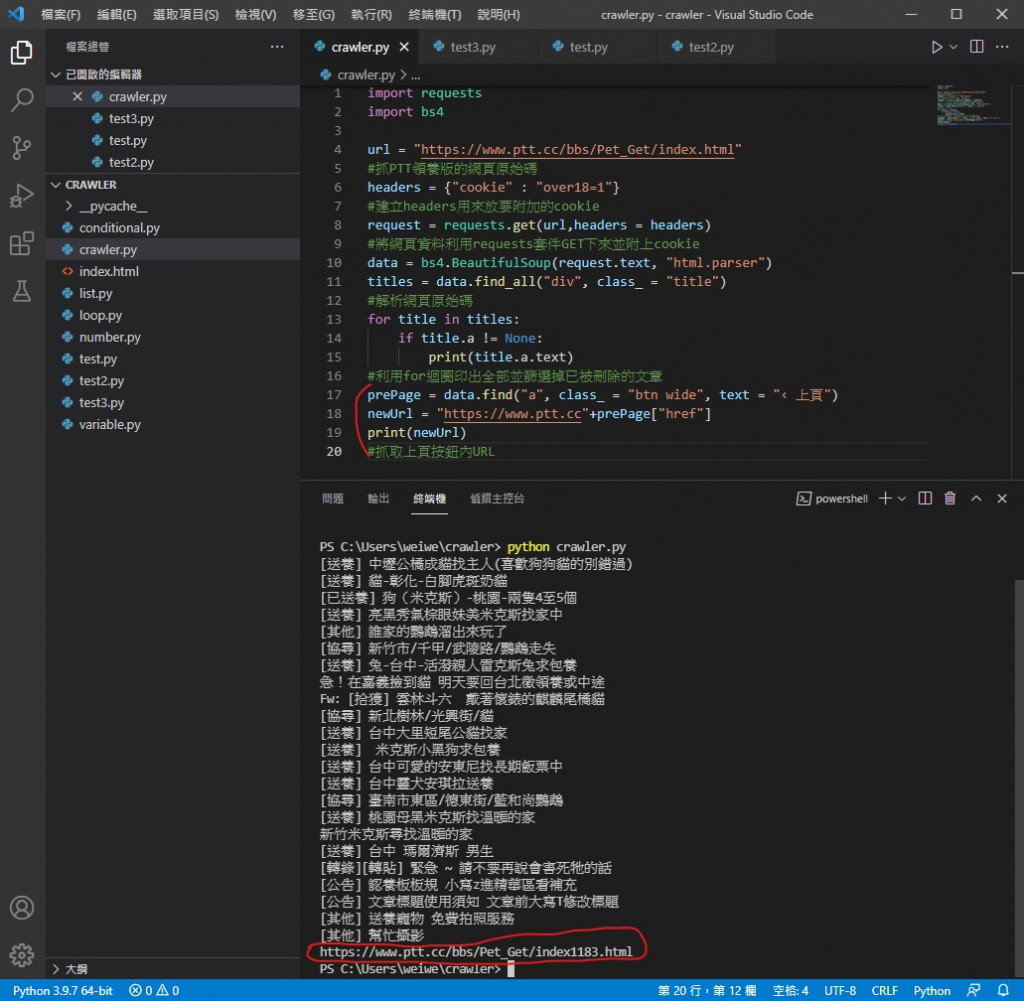This screenshot has height=1001, width=1024.
Task: Close the terminal panel
Action: (x=1002, y=499)
